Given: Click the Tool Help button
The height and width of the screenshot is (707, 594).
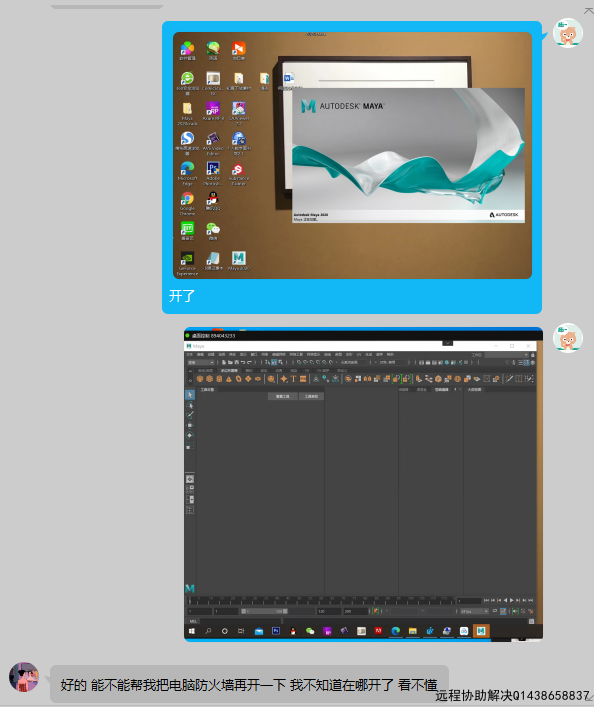Looking at the screenshot, I should pyautogui.click(x=311, y=396).
